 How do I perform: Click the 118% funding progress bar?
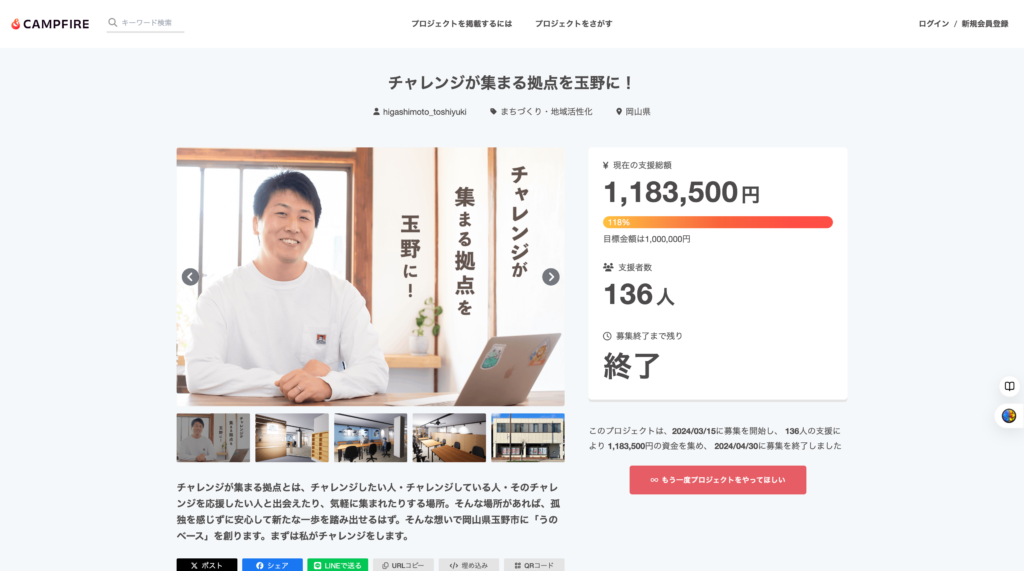pyautogui.click(x=718, y=222)
